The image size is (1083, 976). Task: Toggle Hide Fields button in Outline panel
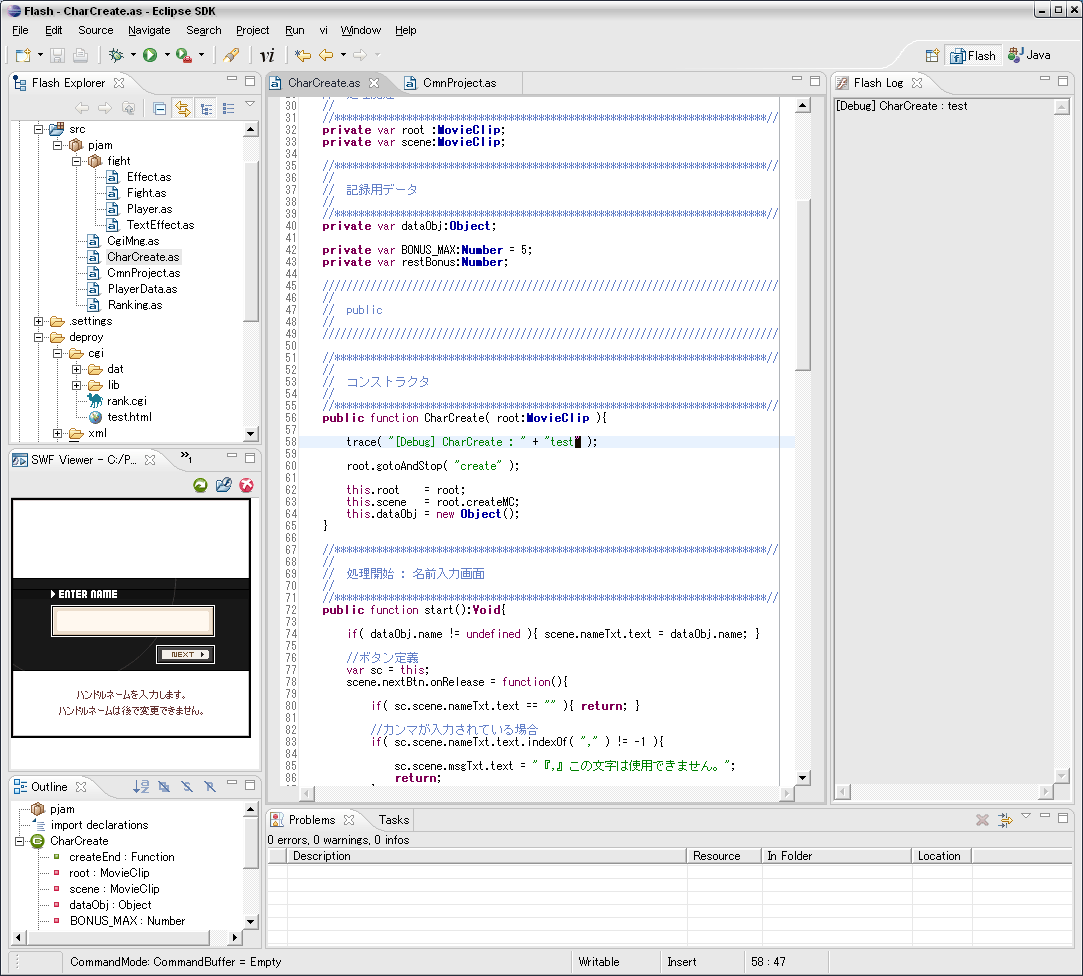164,787
